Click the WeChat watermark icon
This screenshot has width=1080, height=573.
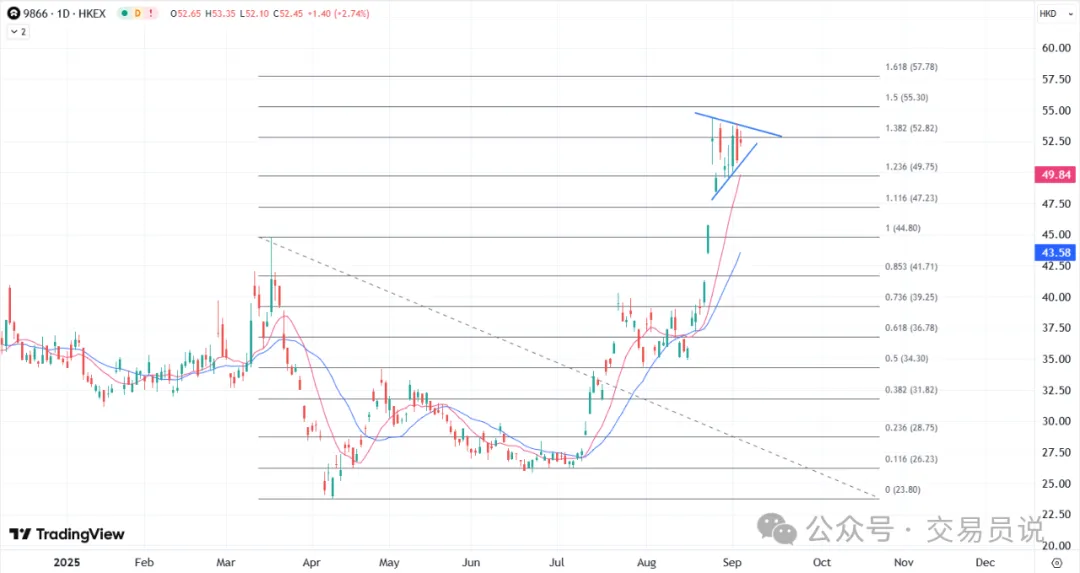tap(776, 528)
